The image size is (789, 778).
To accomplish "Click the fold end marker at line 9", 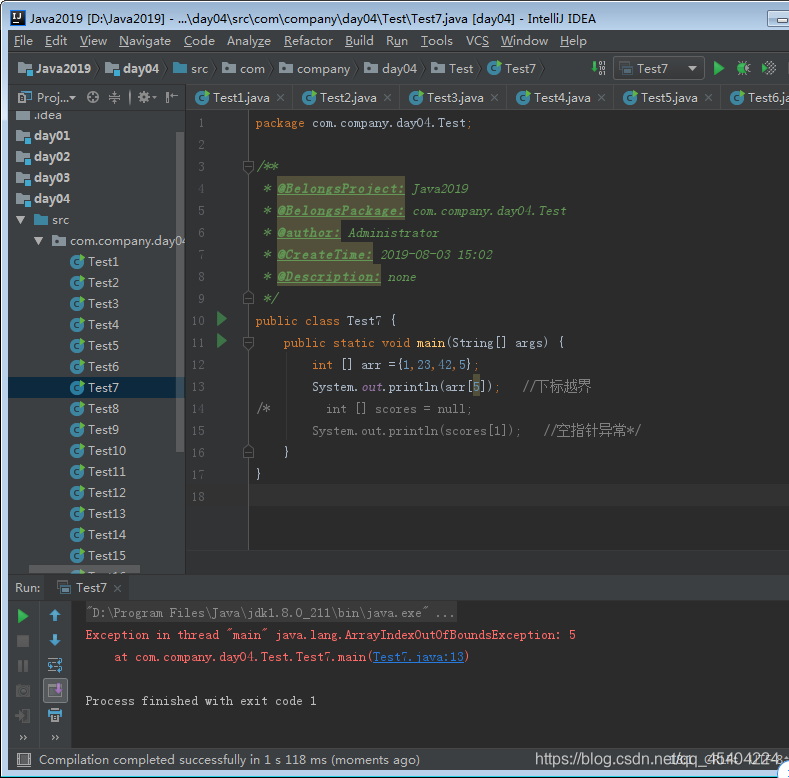I will 248,298.
